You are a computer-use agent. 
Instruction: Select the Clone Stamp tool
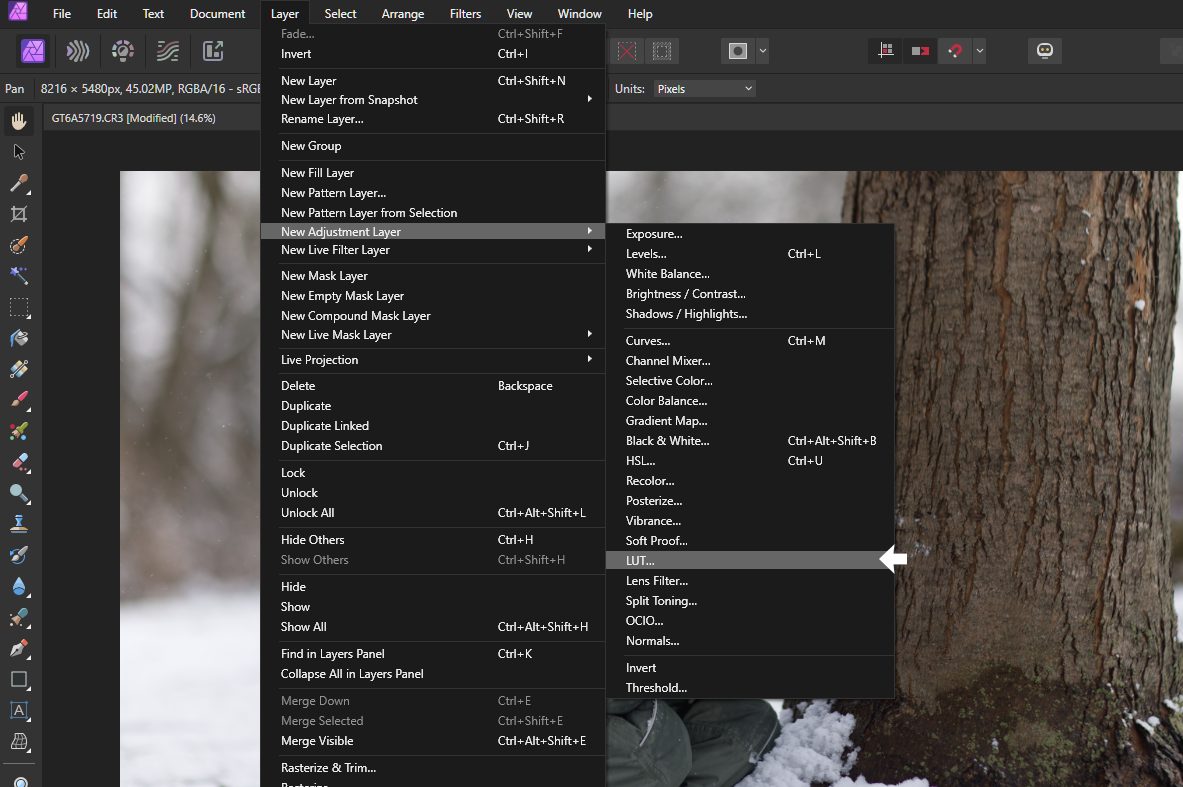click(19, 524)
